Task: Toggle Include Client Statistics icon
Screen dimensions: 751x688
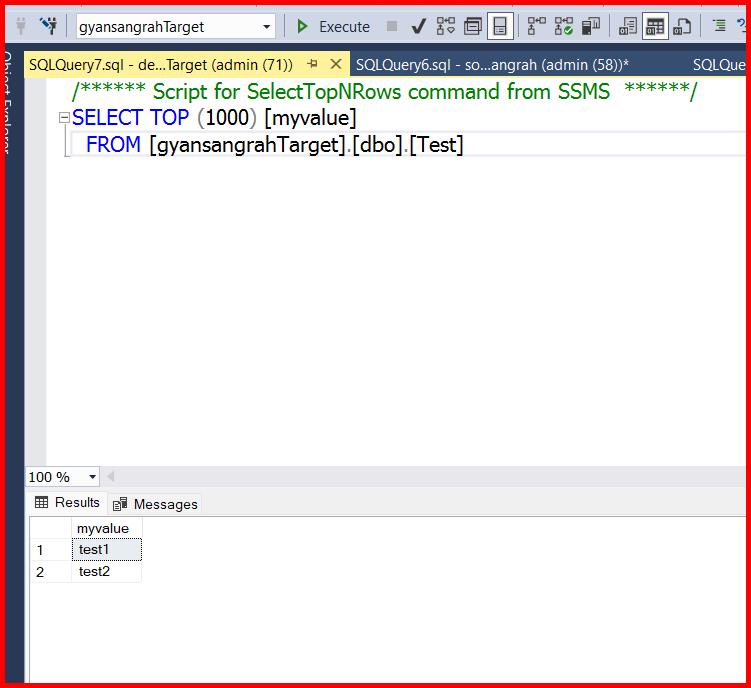Action: click(x=591, y=26)
